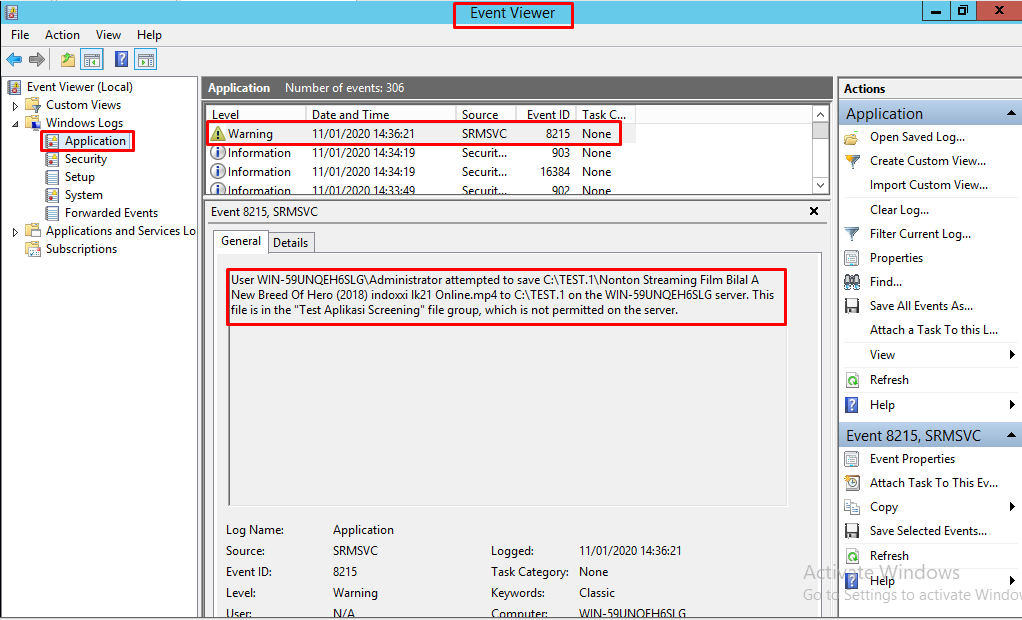Screen dimensions: 1022x620
Task: Open Find using the binoculars icon
Action: click(x=852, y=281)
